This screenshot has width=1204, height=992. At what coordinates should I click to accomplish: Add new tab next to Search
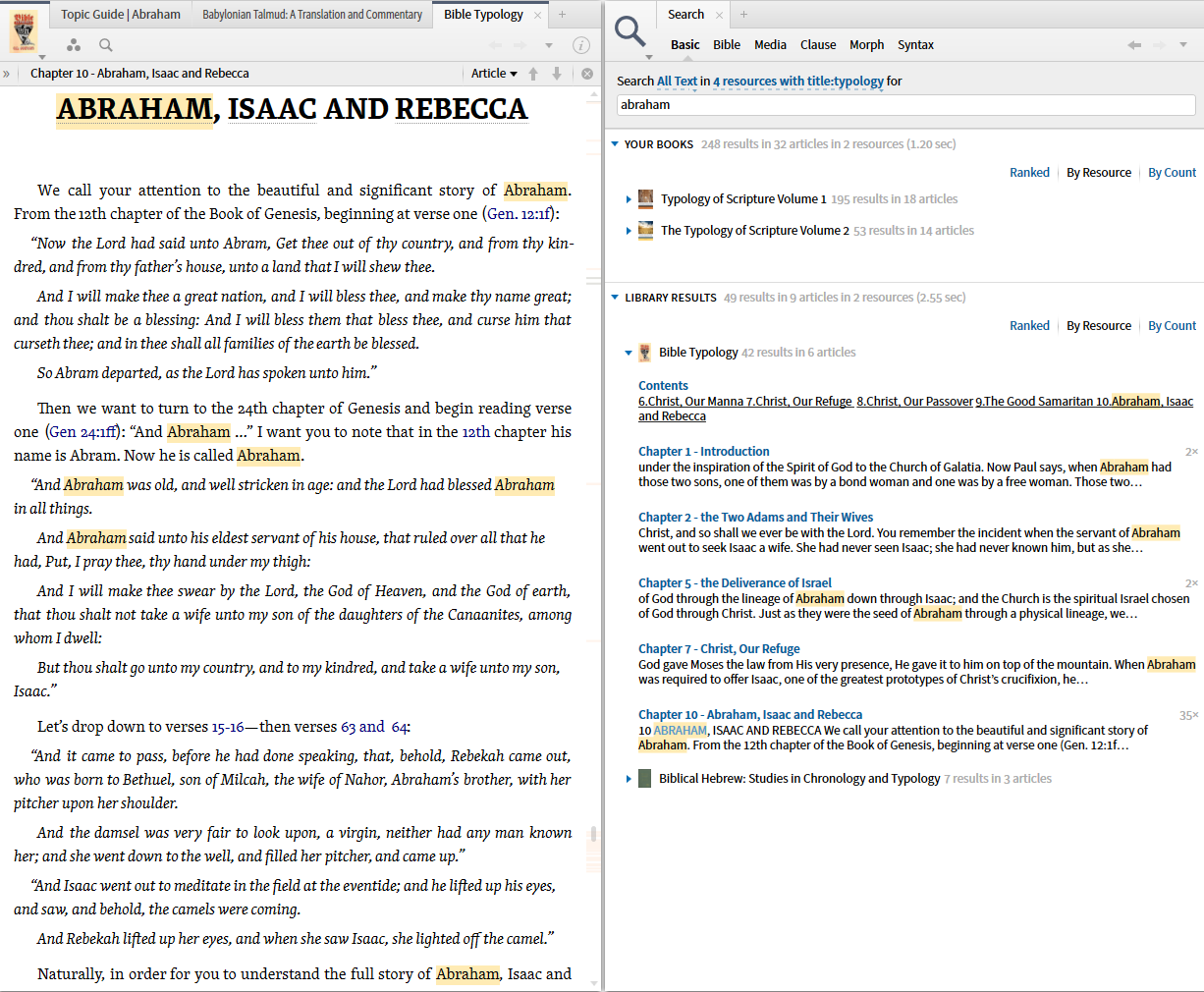743,15
